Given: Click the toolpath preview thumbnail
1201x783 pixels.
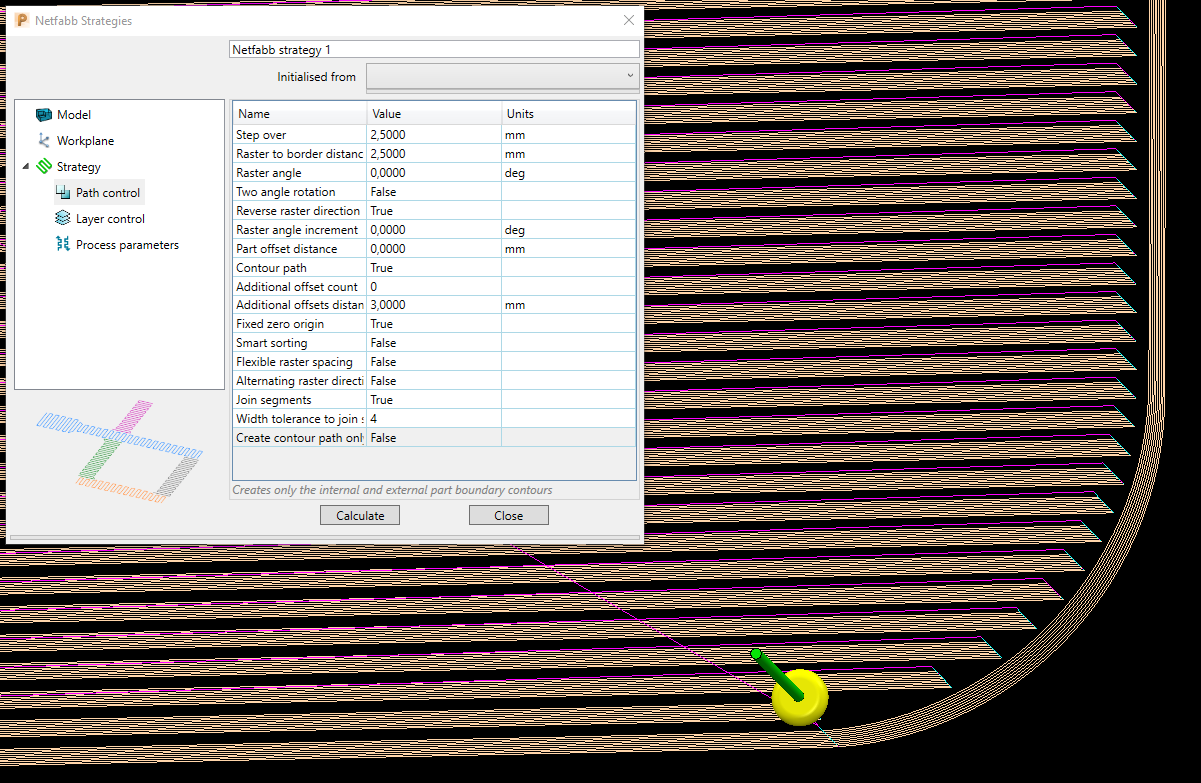Looking at the screenshot, I should (x=120, y=445).
